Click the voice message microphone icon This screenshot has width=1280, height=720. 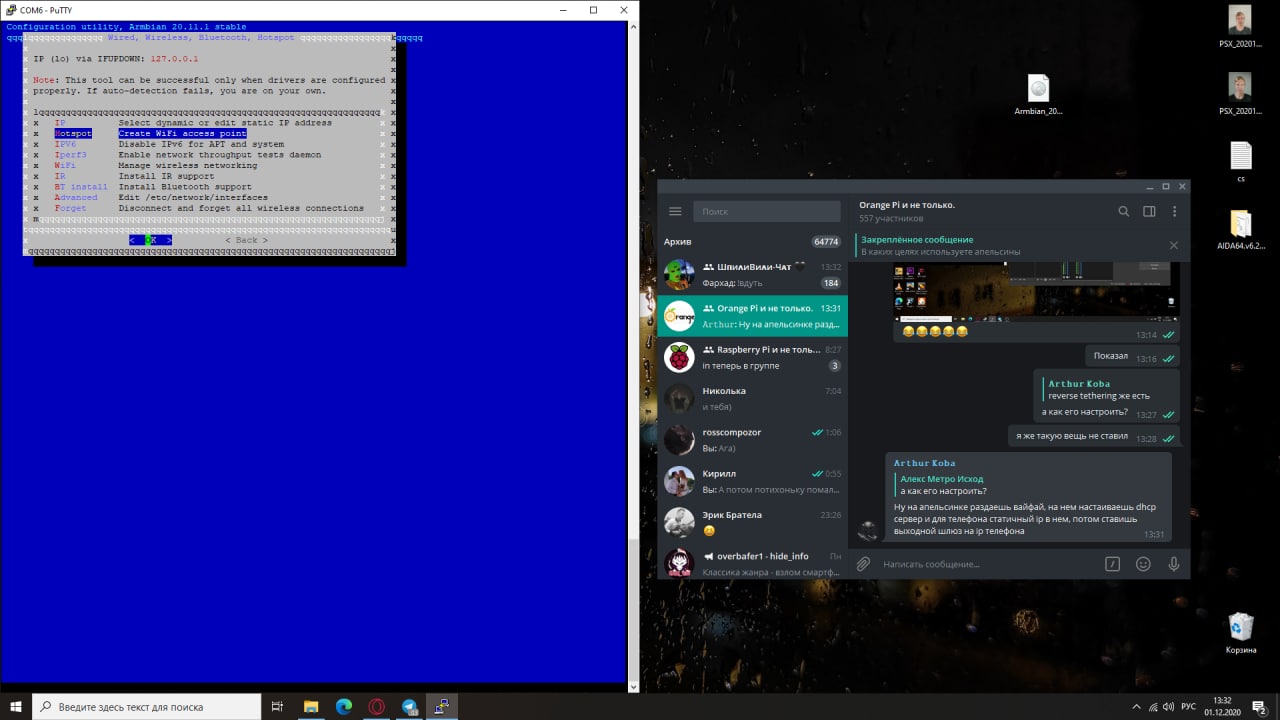click(1174, 564)
